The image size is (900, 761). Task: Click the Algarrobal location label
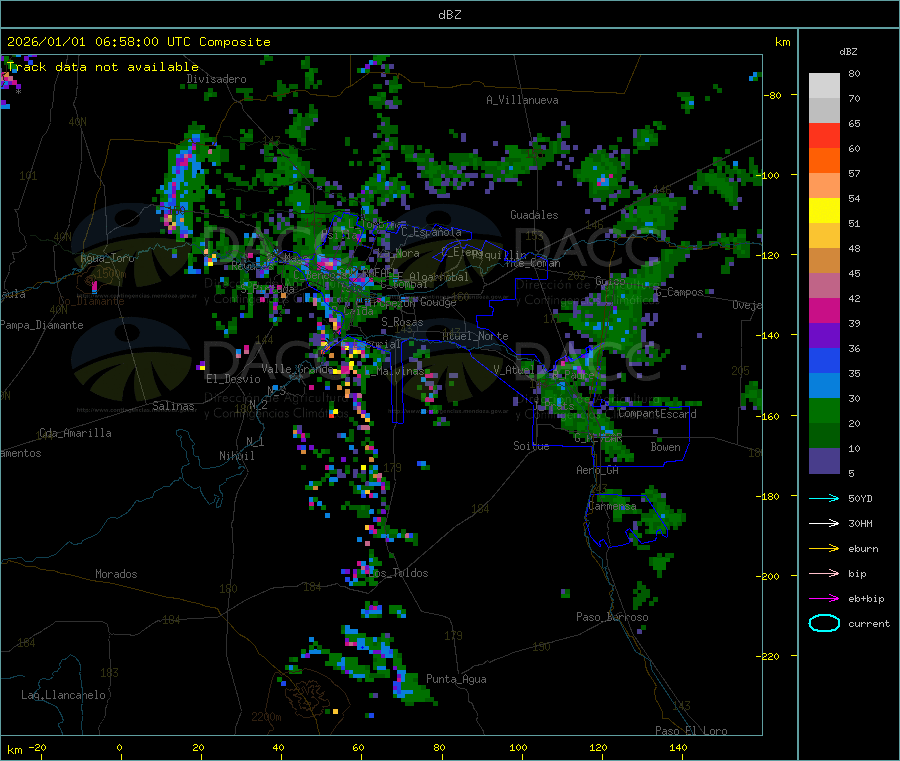click(439, 277)
